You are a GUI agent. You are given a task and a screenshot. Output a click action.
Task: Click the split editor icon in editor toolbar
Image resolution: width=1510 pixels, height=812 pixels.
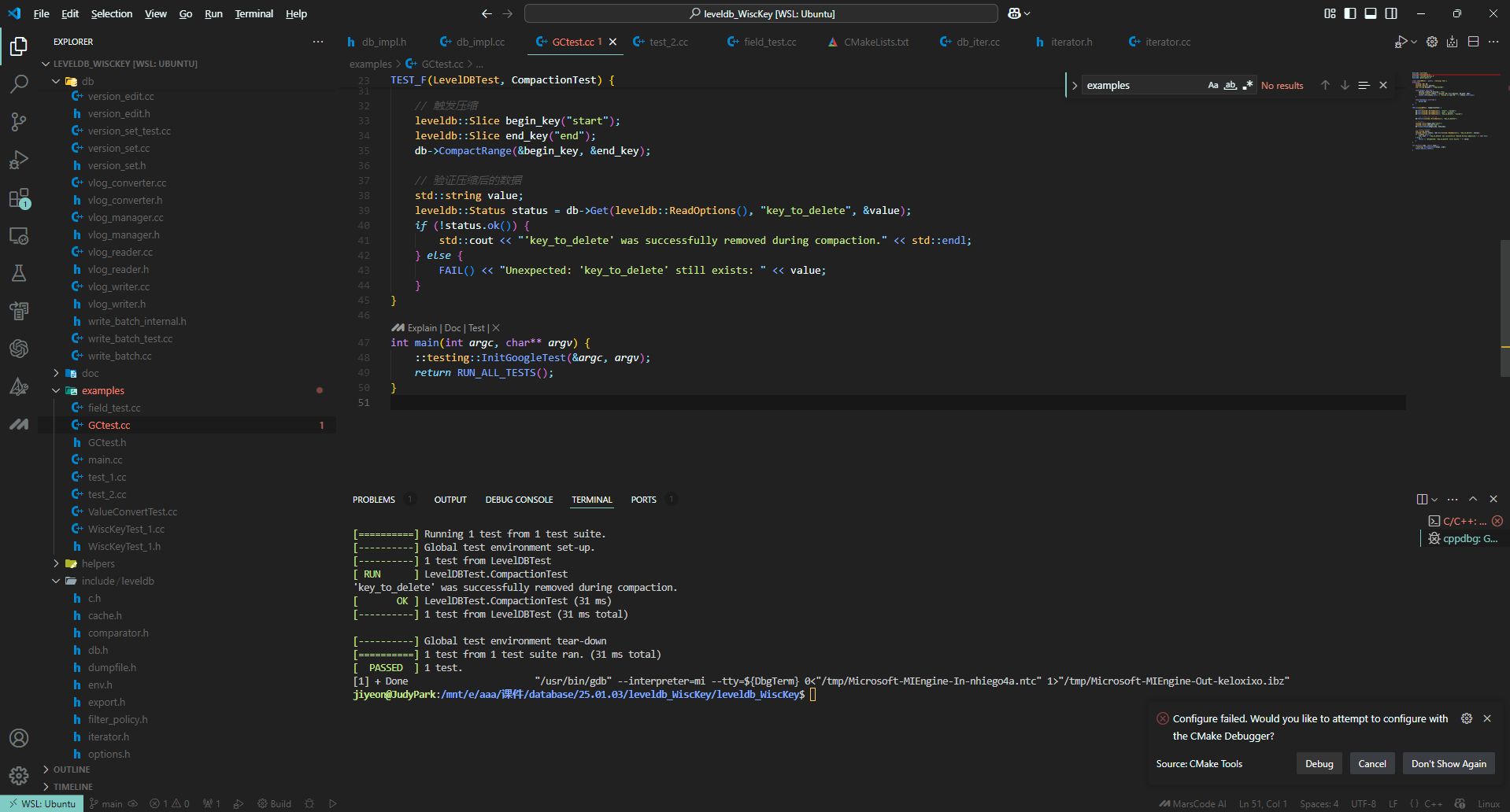[1473, 42]
